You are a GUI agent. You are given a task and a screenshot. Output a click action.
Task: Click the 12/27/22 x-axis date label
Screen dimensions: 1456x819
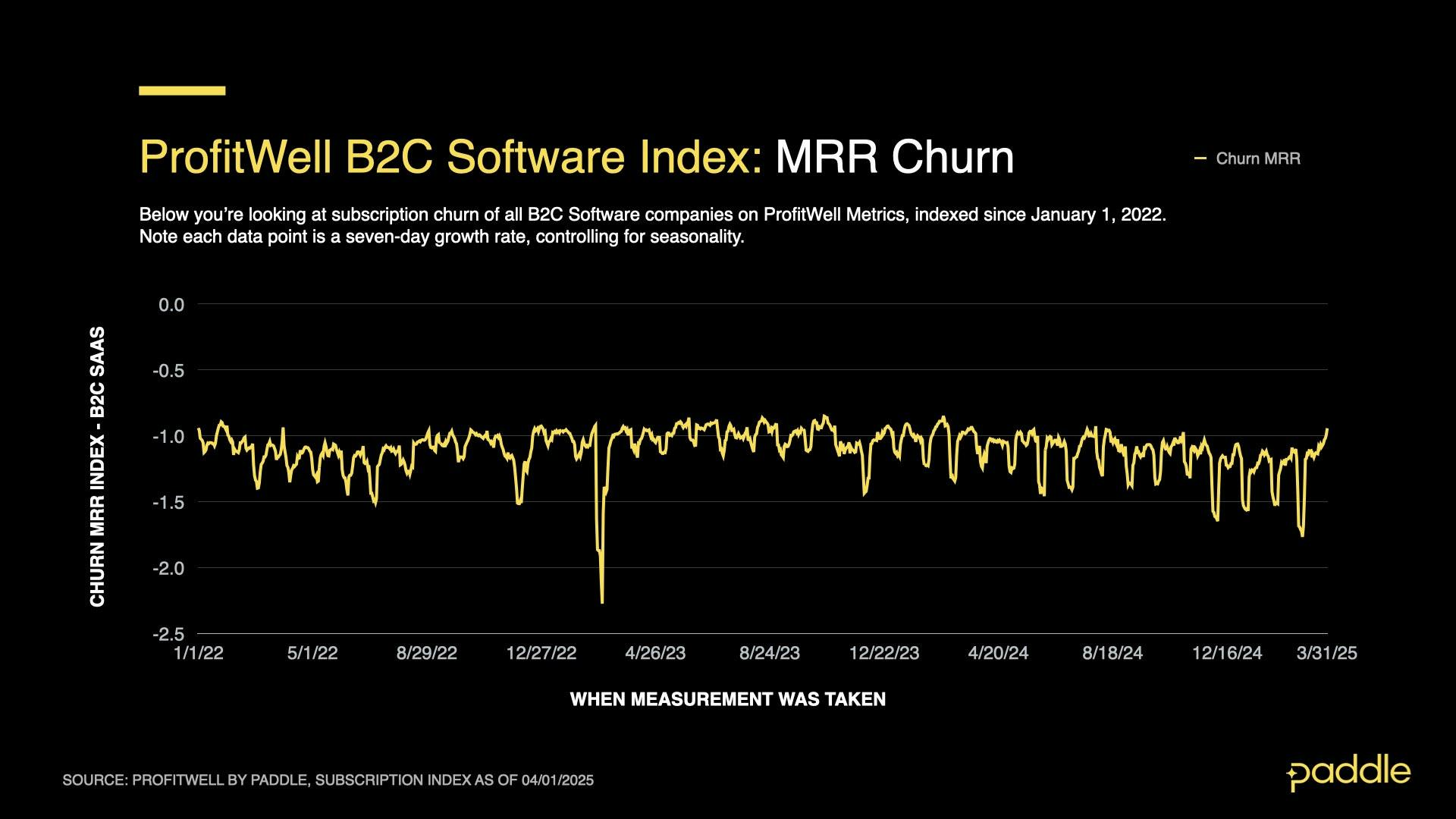pos(541,653)
